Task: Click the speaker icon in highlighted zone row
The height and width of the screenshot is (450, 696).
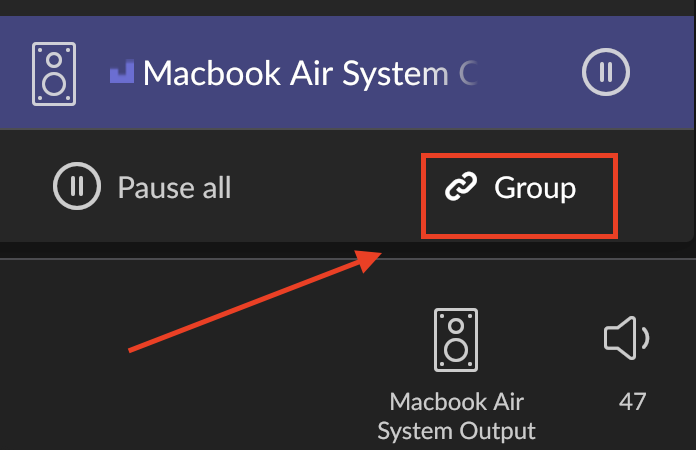Action: [54, 74]
